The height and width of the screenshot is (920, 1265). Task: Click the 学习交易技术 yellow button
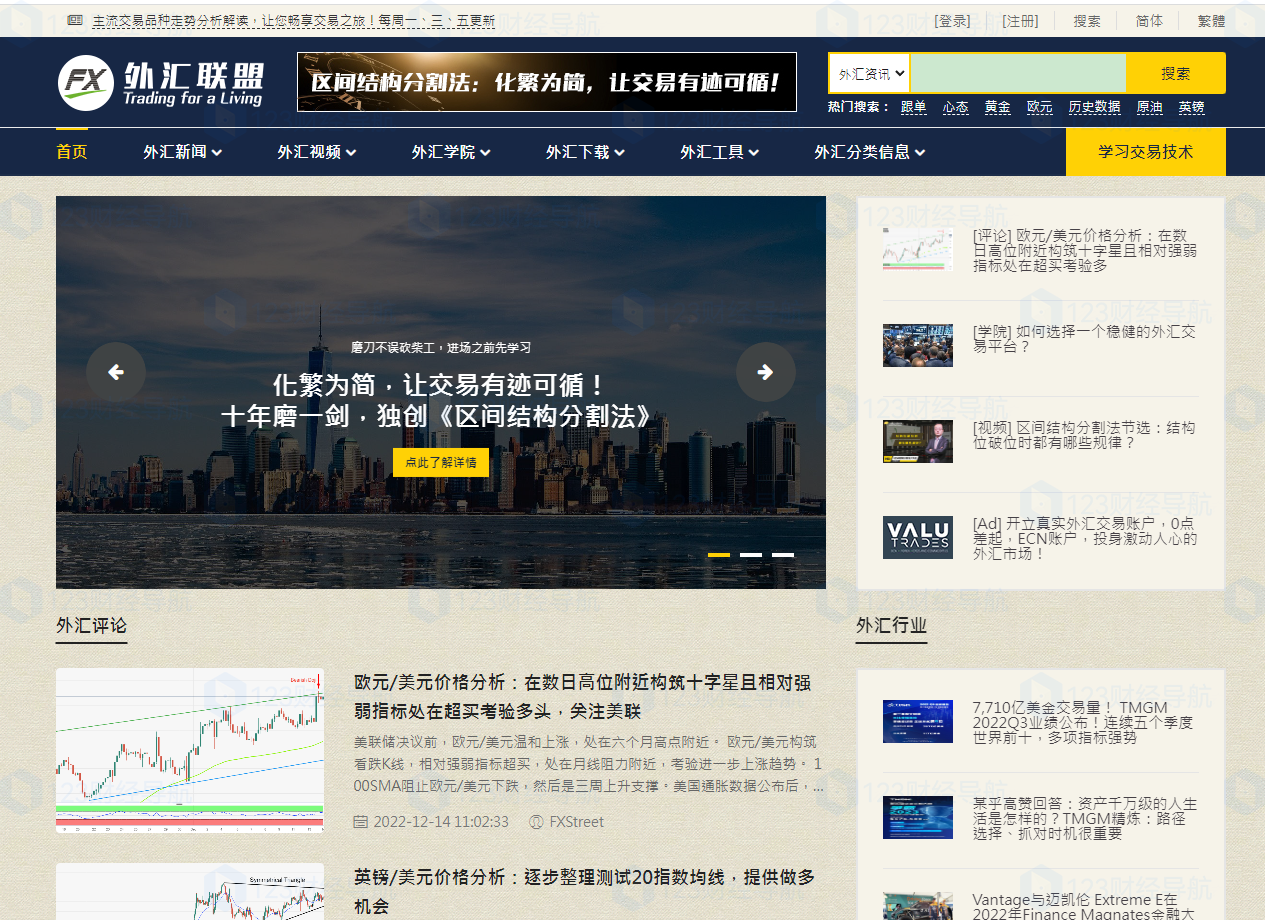pos(1145,152)
